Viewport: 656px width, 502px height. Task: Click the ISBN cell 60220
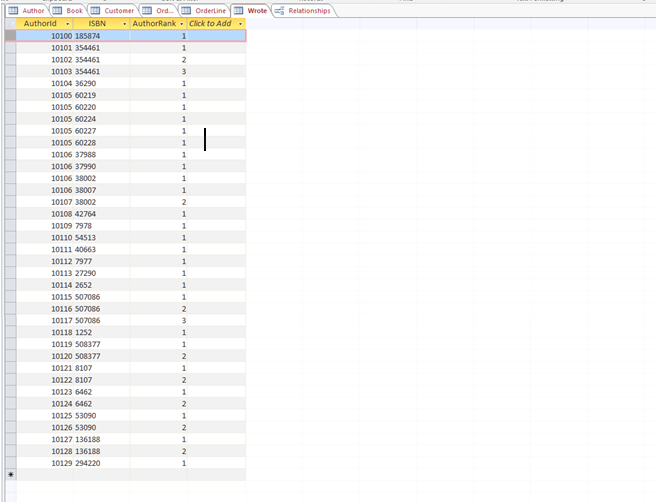click(x=102, y=107)
